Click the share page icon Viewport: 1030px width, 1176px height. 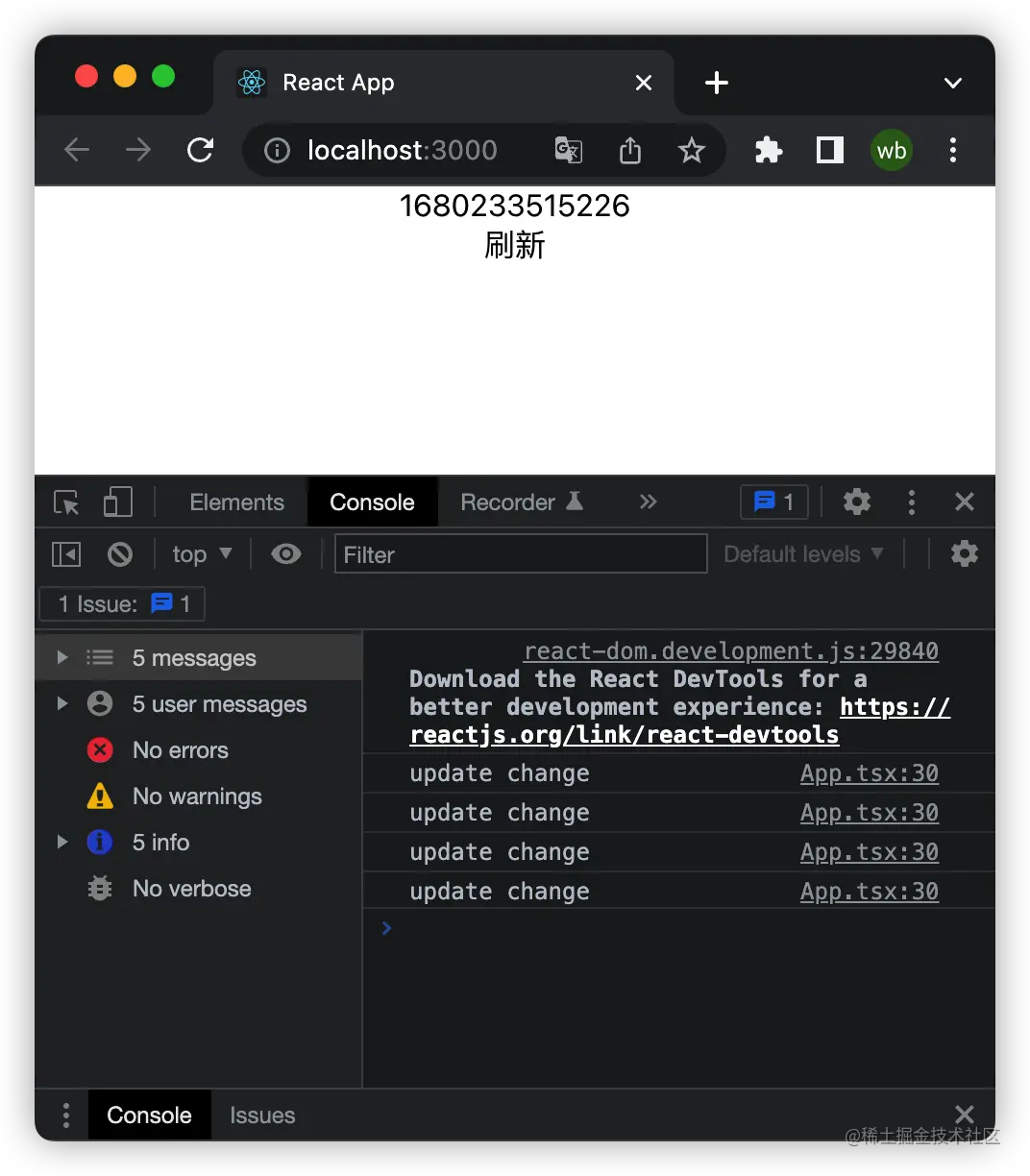pos(630,150)
